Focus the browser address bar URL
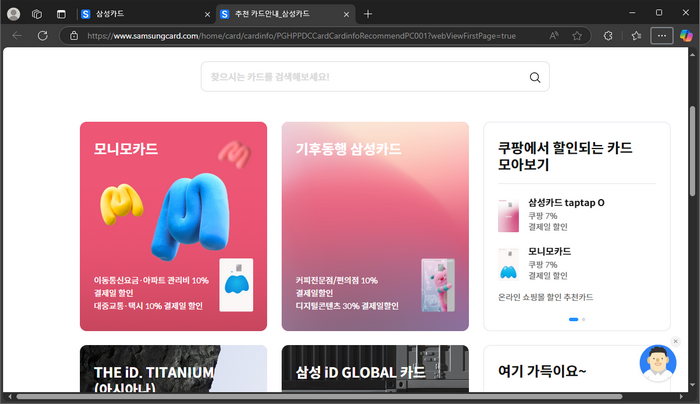 pos(301,36)
